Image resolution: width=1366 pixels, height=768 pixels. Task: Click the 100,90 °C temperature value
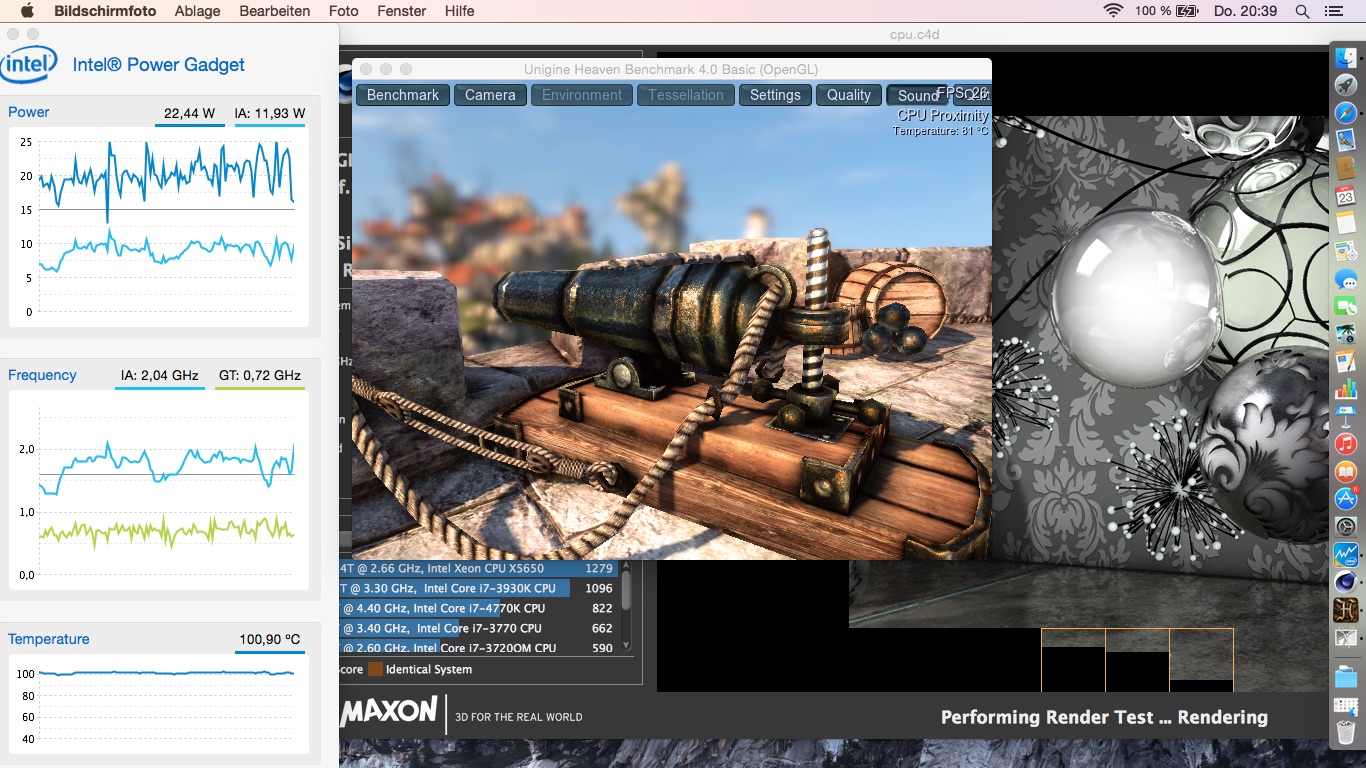click(270, 640)
